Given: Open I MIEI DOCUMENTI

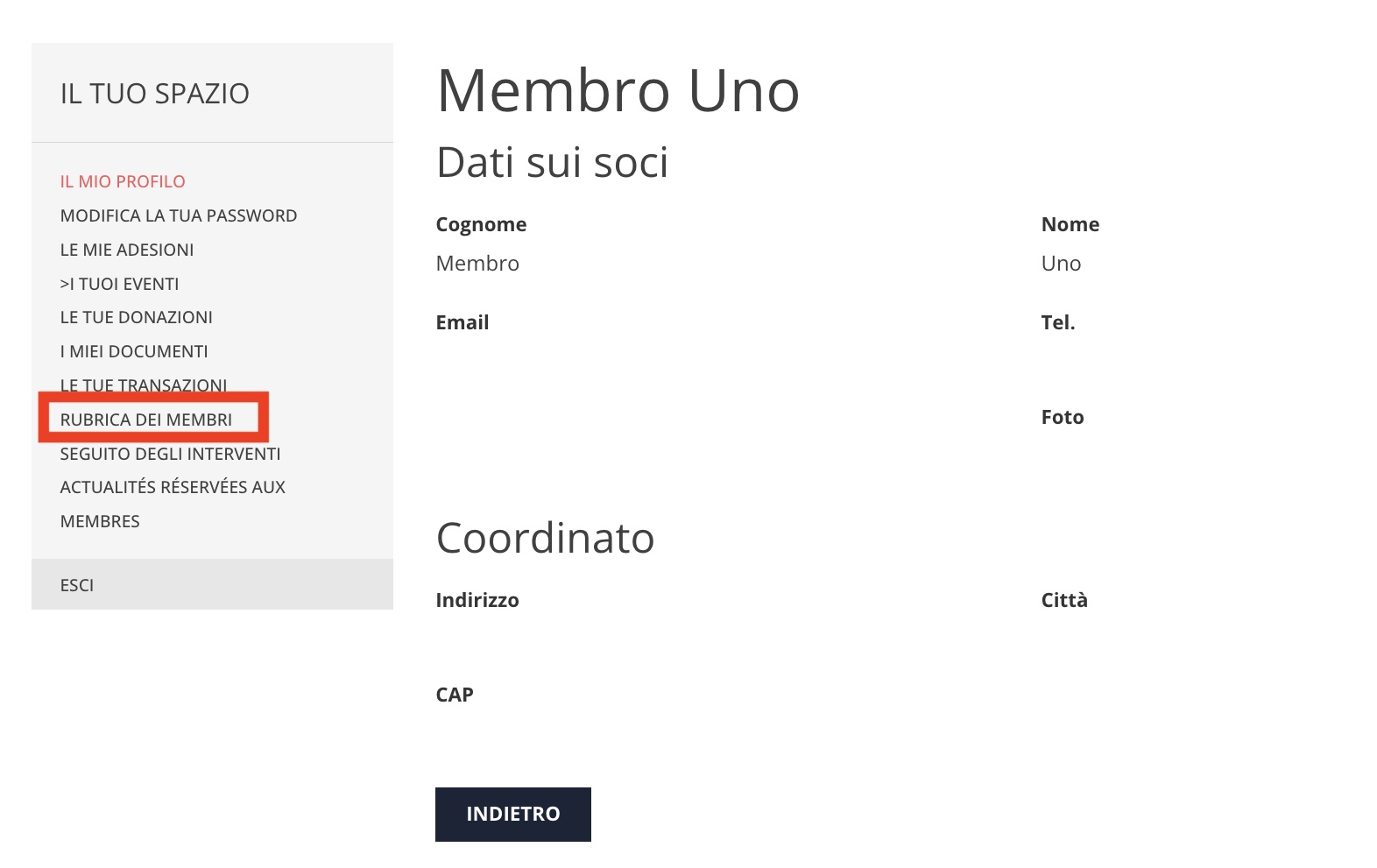Looking at the screenshot, I should (134, 351).
